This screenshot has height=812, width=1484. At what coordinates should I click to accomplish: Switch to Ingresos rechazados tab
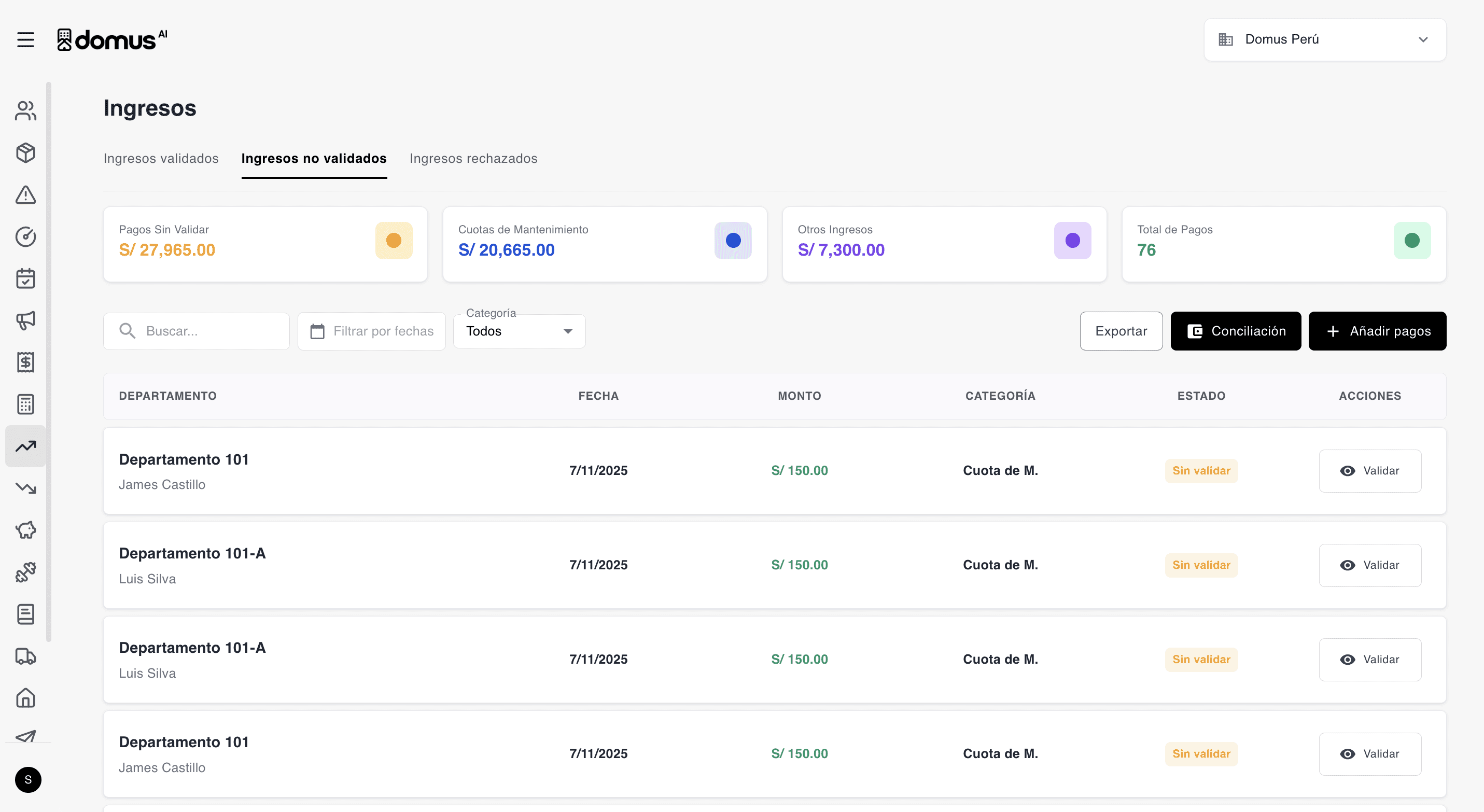point(473,158)
